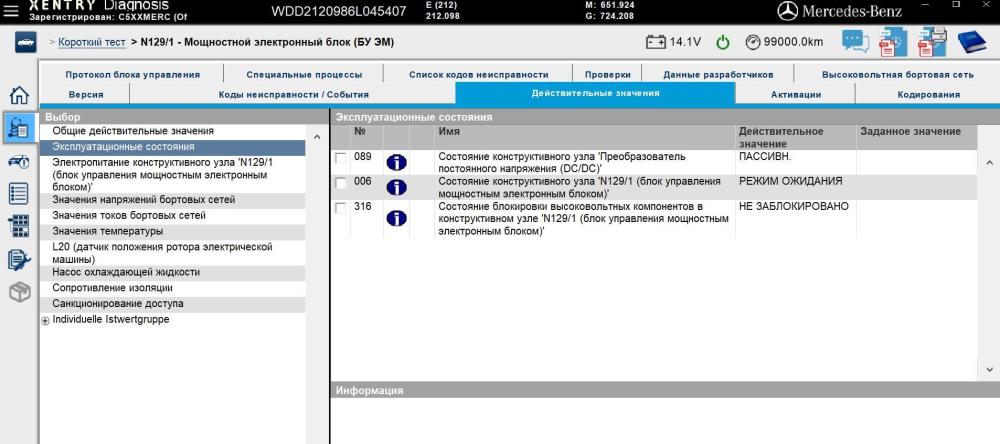Select Общие действительные значения in list
Viewport: 1000px width, 444px height.
point(172,131)
